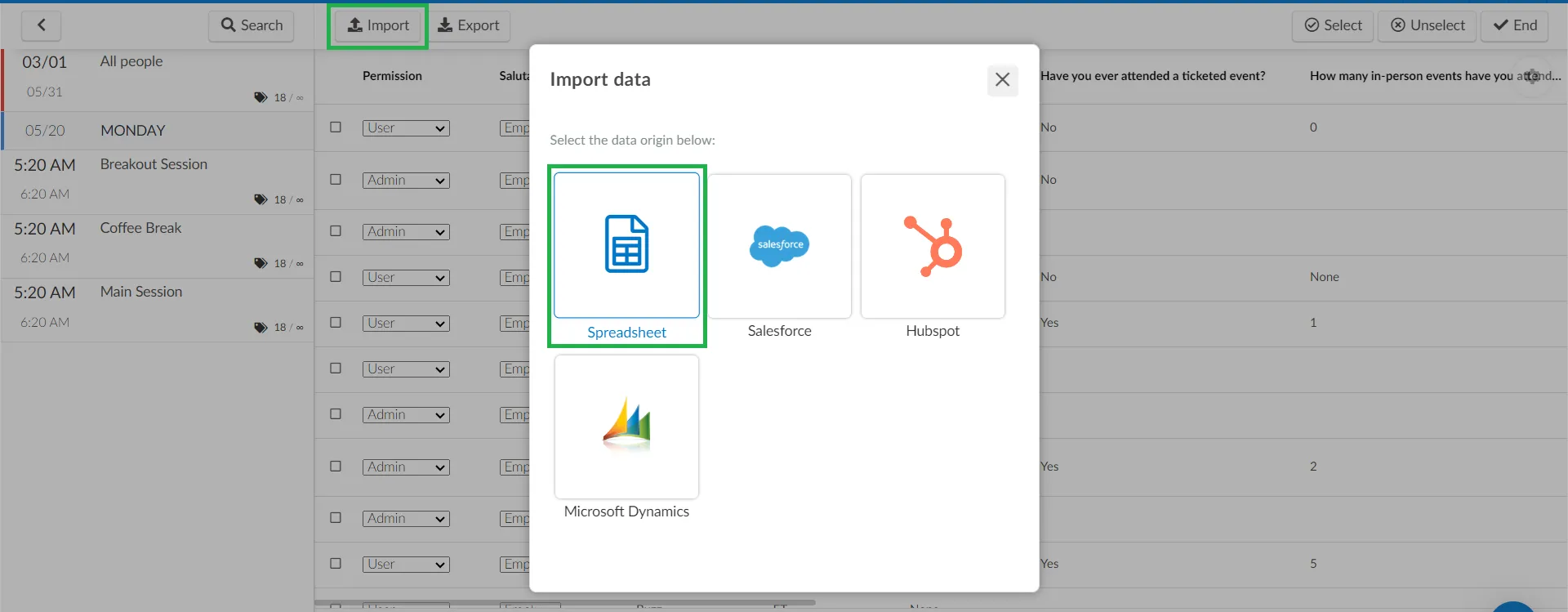Viewport: 1568px width, 612px height.
Task: Check the ninth row checkbox
Action: pyautogui.click(x=336, y=518)
